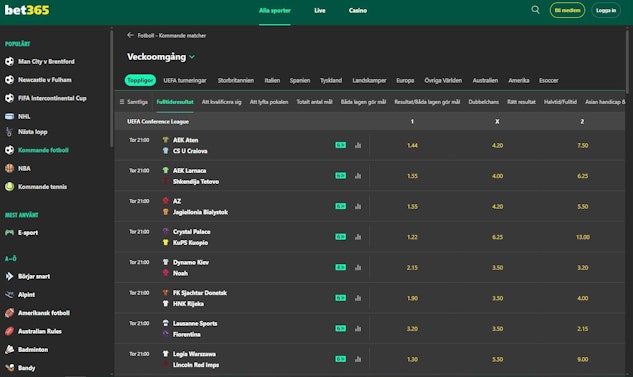Viewport: 633px width, 377px height.
Task: Open Australian Rules in sidebar
Action: click(x=40, y=331)
